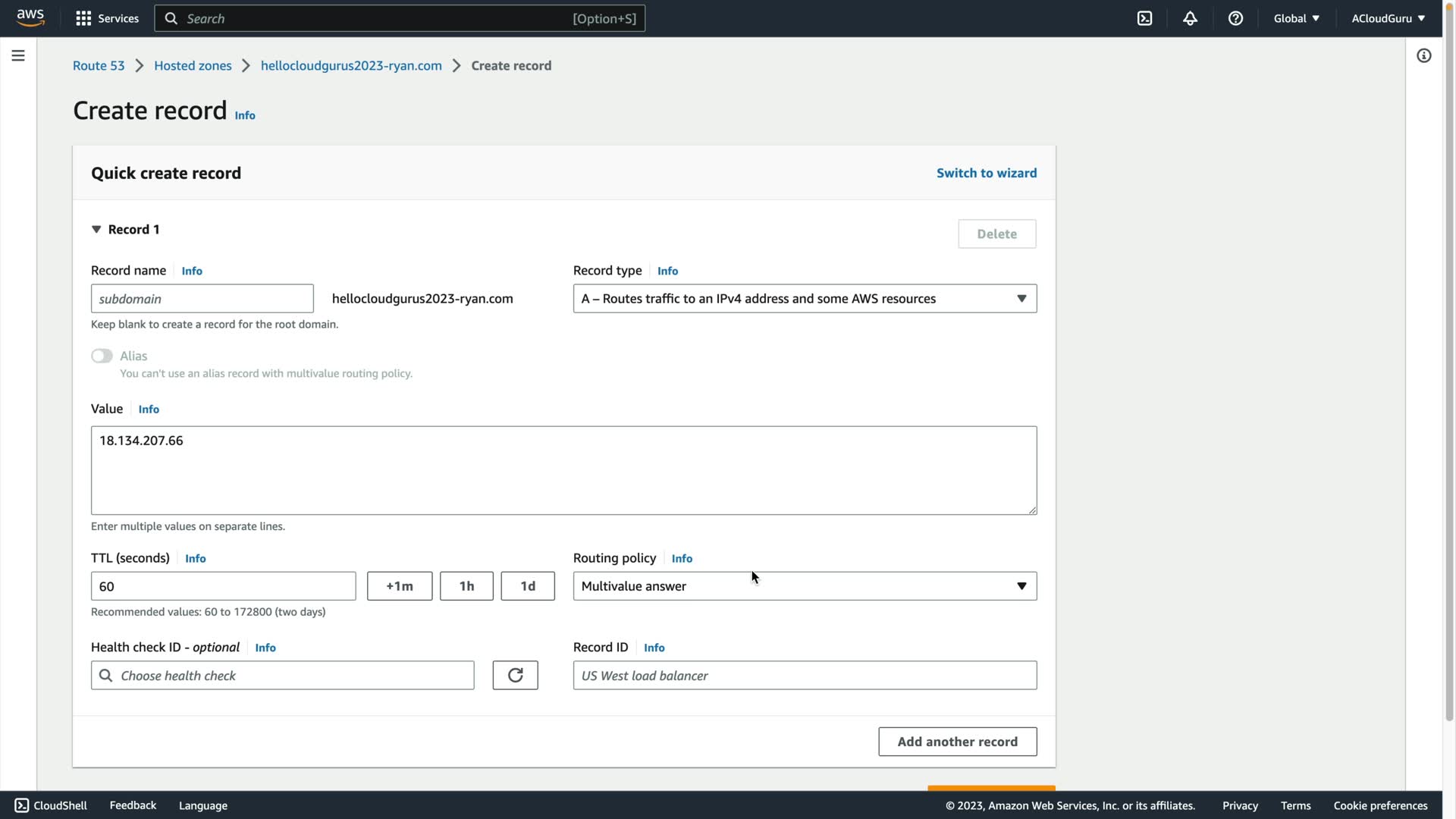
Task: Click Add another record button
Action: pos(957,742)
